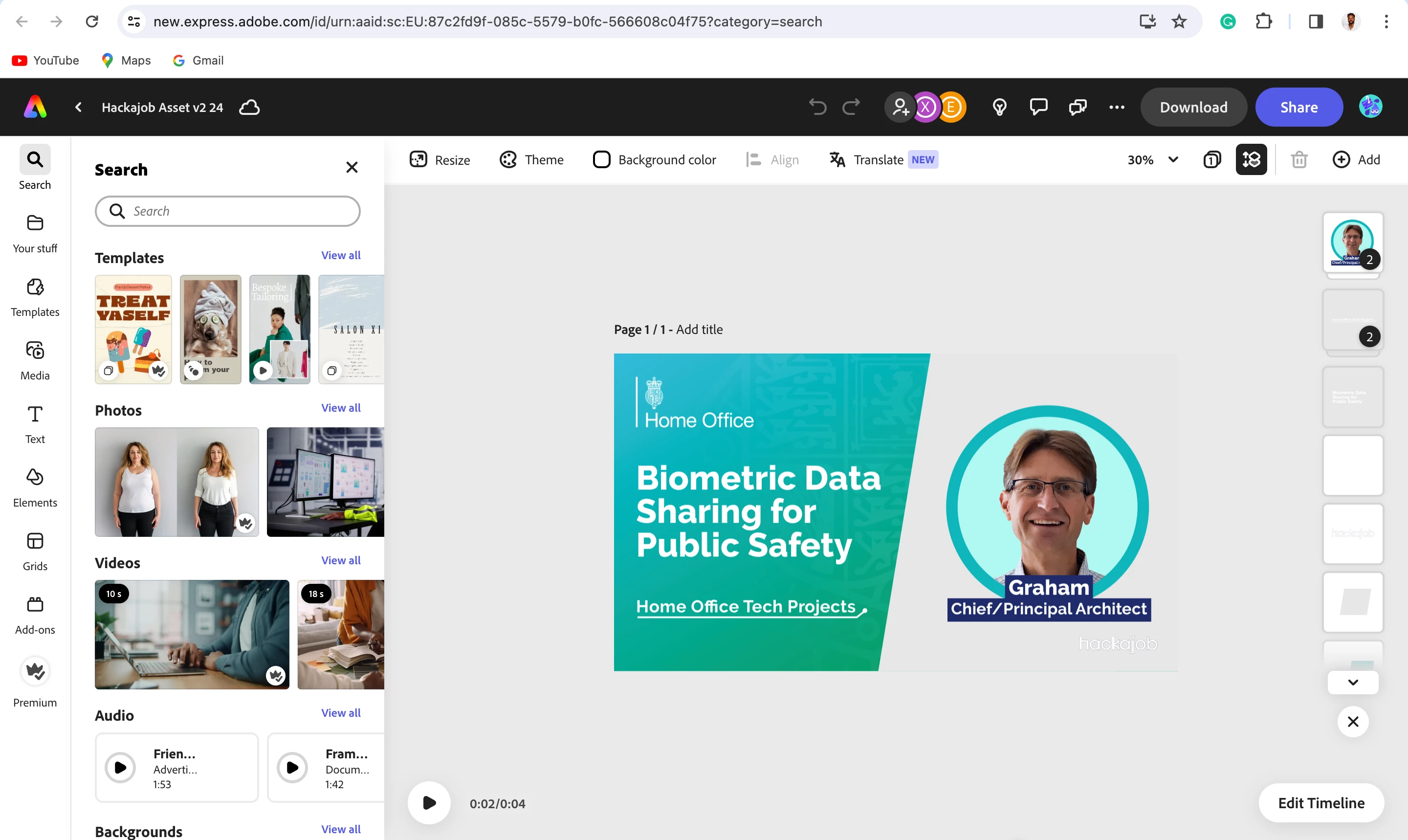Viewport: 1408px width, 840px height.
Task: Open the Background color swatch
Action: pos(601,159)
